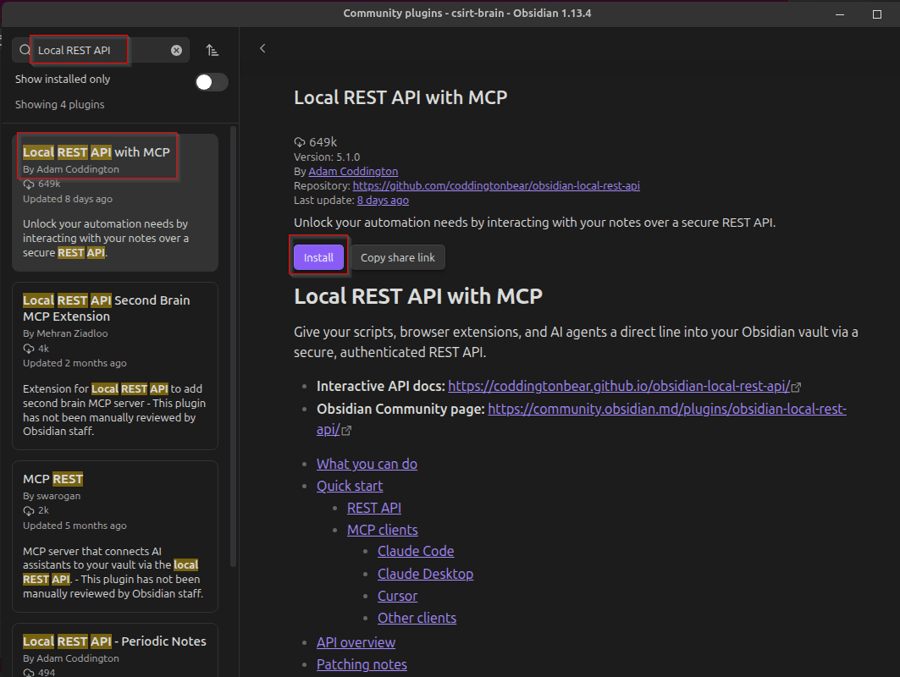Jump to API overview section
This screenshot has height=677, width=900.
(356, 643)
